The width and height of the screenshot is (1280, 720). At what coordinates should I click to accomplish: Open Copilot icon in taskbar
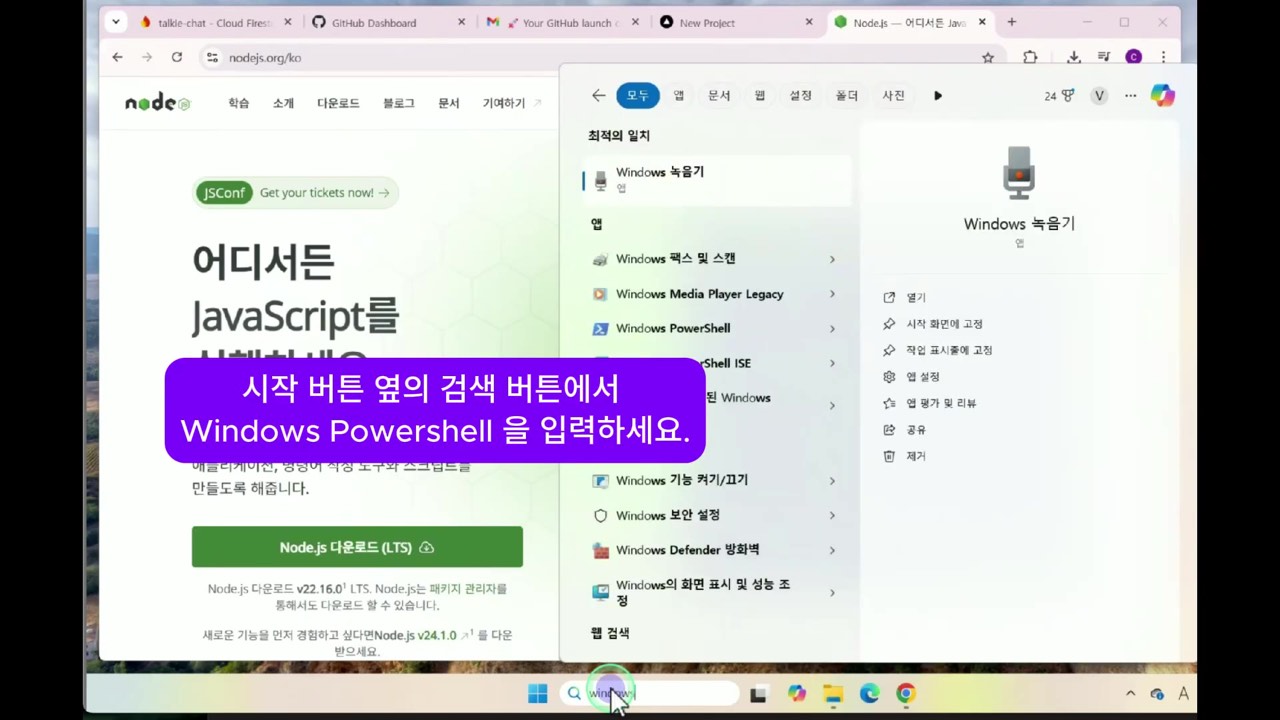point(796,694)
